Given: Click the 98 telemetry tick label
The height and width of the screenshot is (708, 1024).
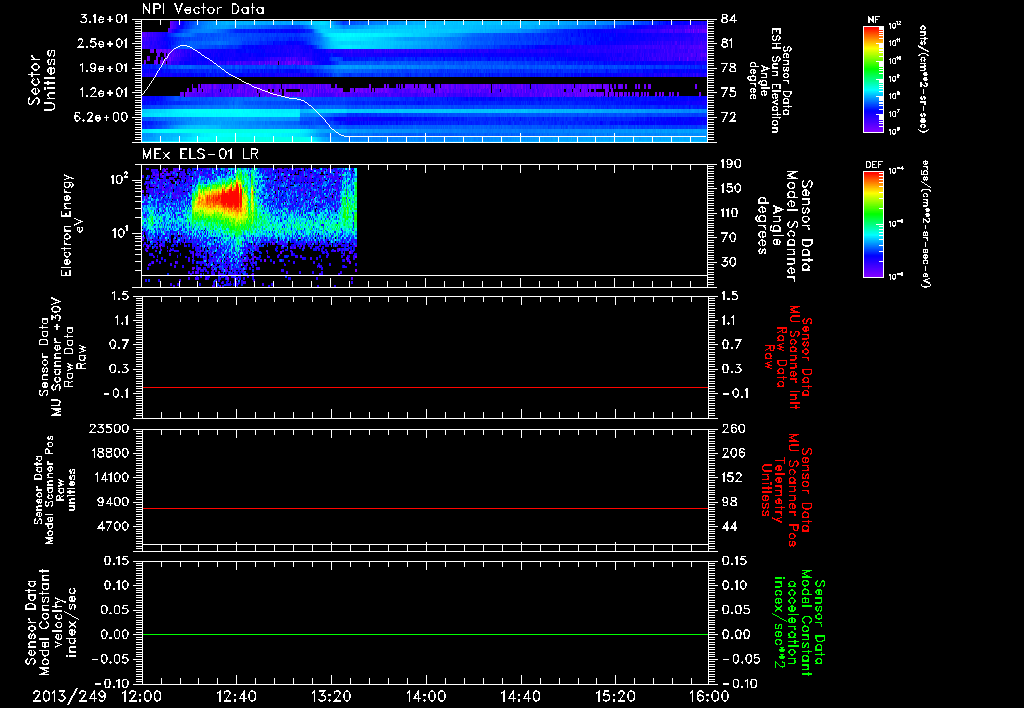Looking at the screenshot, I should tap(729, 502).
